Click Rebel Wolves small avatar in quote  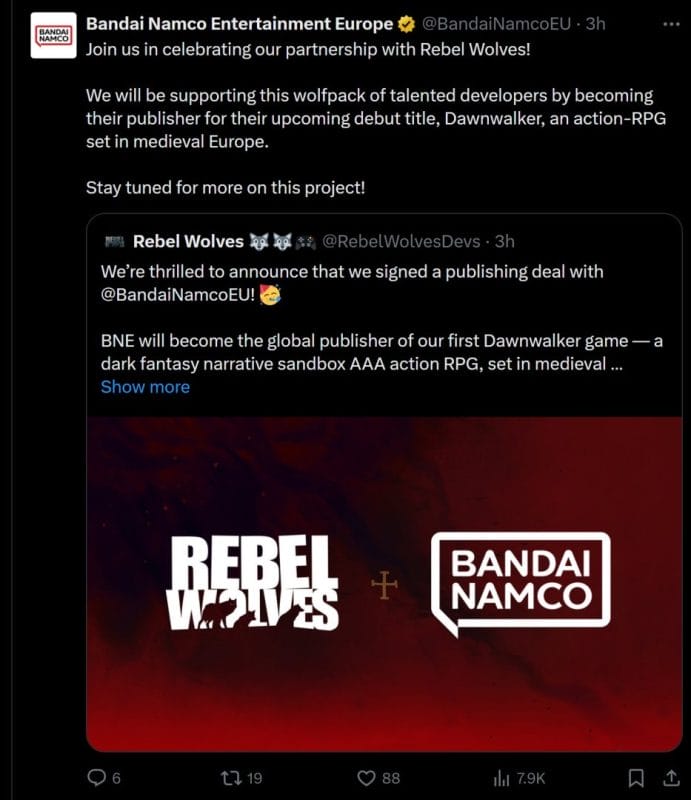112,241
